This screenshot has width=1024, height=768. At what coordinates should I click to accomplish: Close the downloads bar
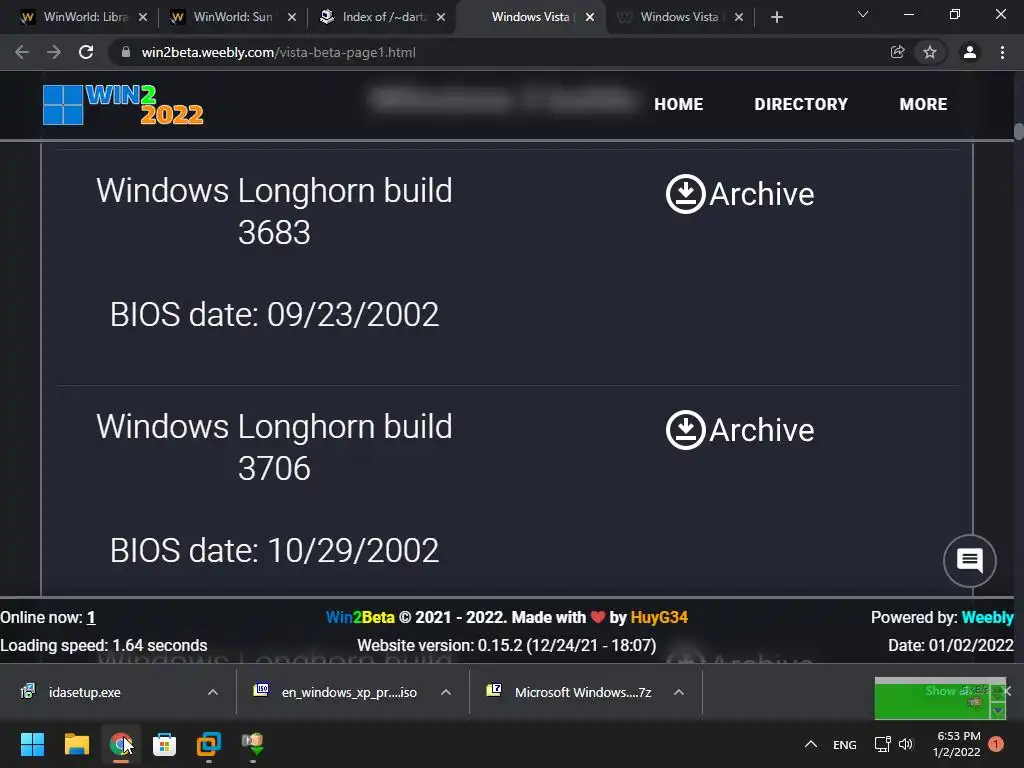pyautogui.click(x=1006, y=690)
